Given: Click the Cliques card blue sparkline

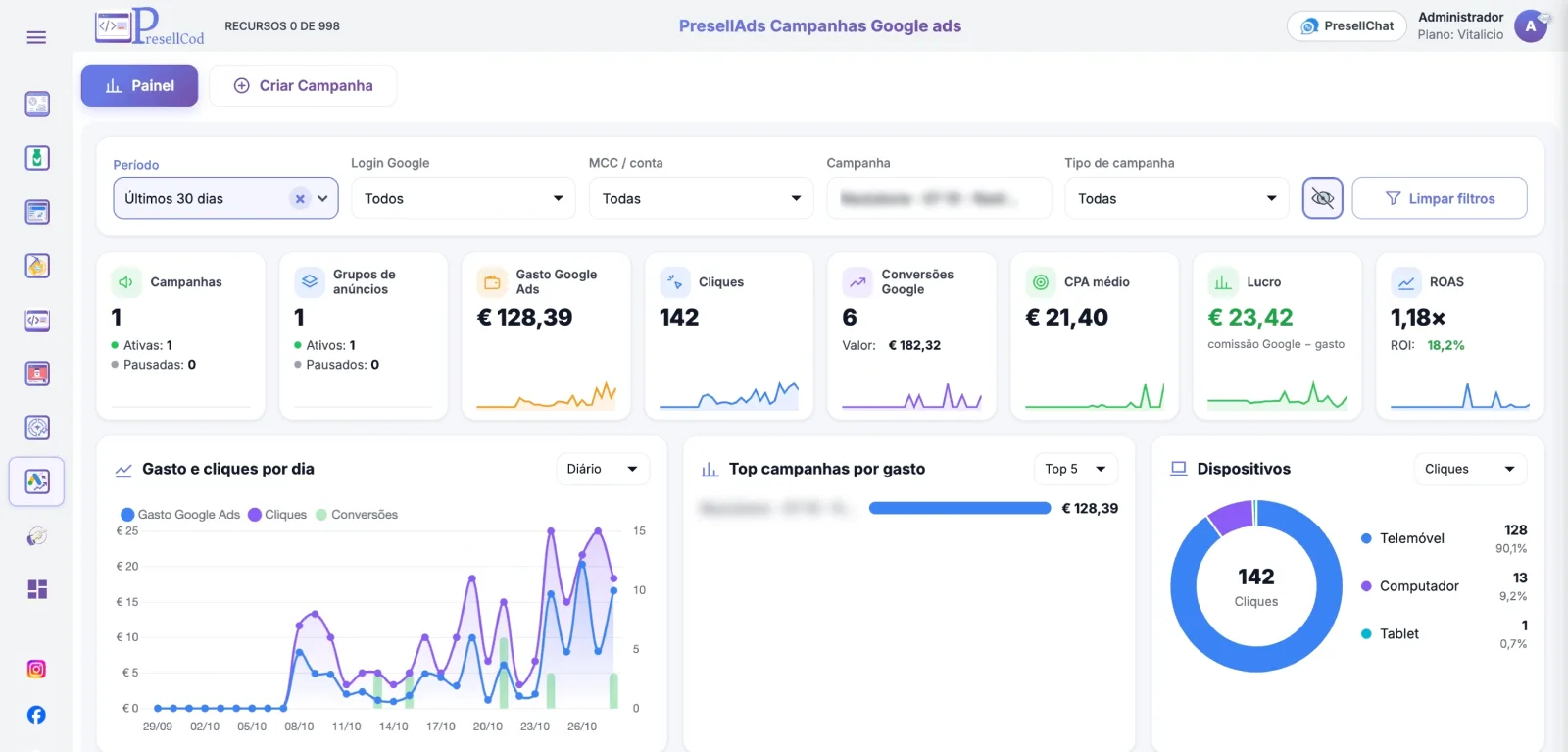Looking at the screenshot, I should click(x=729, y=395).
